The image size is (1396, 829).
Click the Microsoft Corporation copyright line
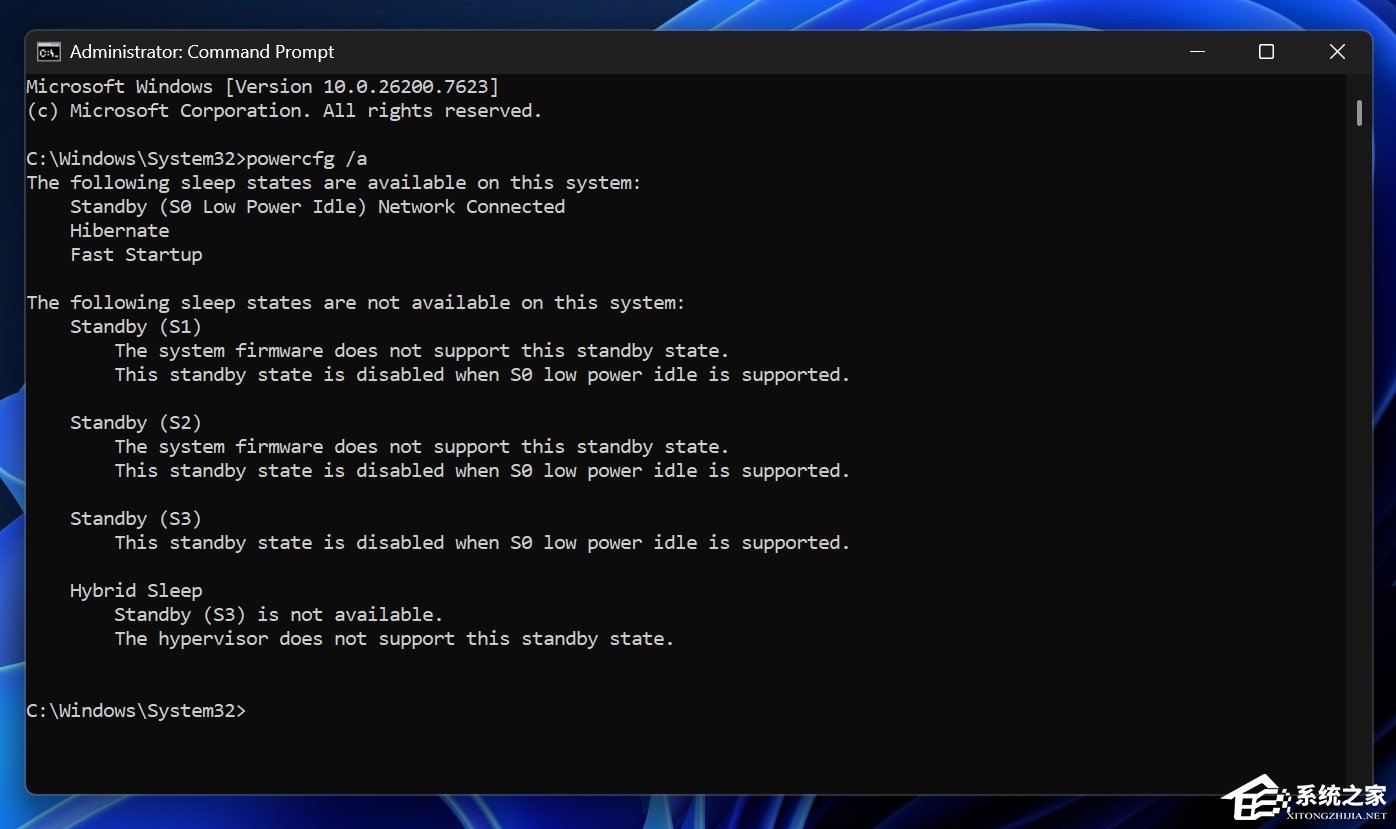click(284, 111)
